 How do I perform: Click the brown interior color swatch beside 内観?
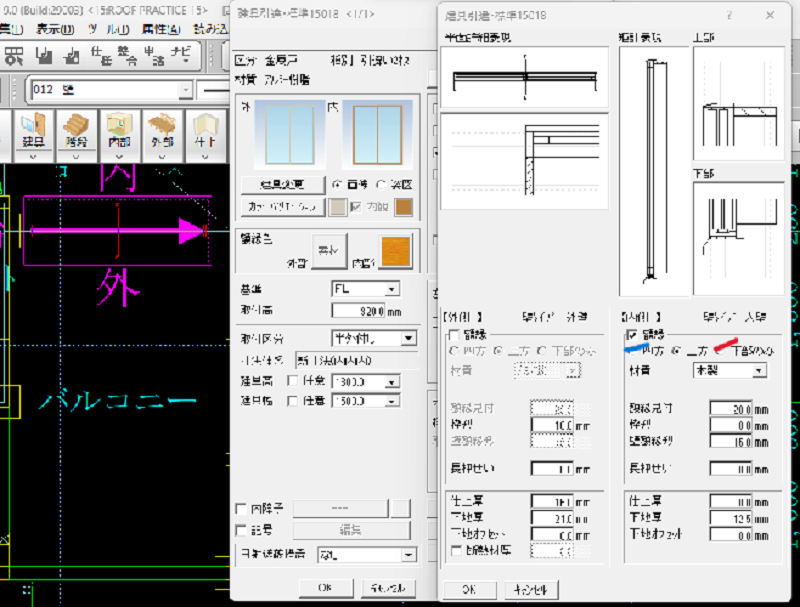point(404,207)
